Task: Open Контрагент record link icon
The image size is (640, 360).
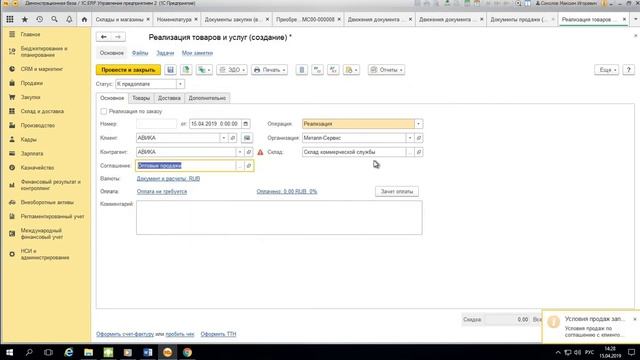Action: click(249, 152)
